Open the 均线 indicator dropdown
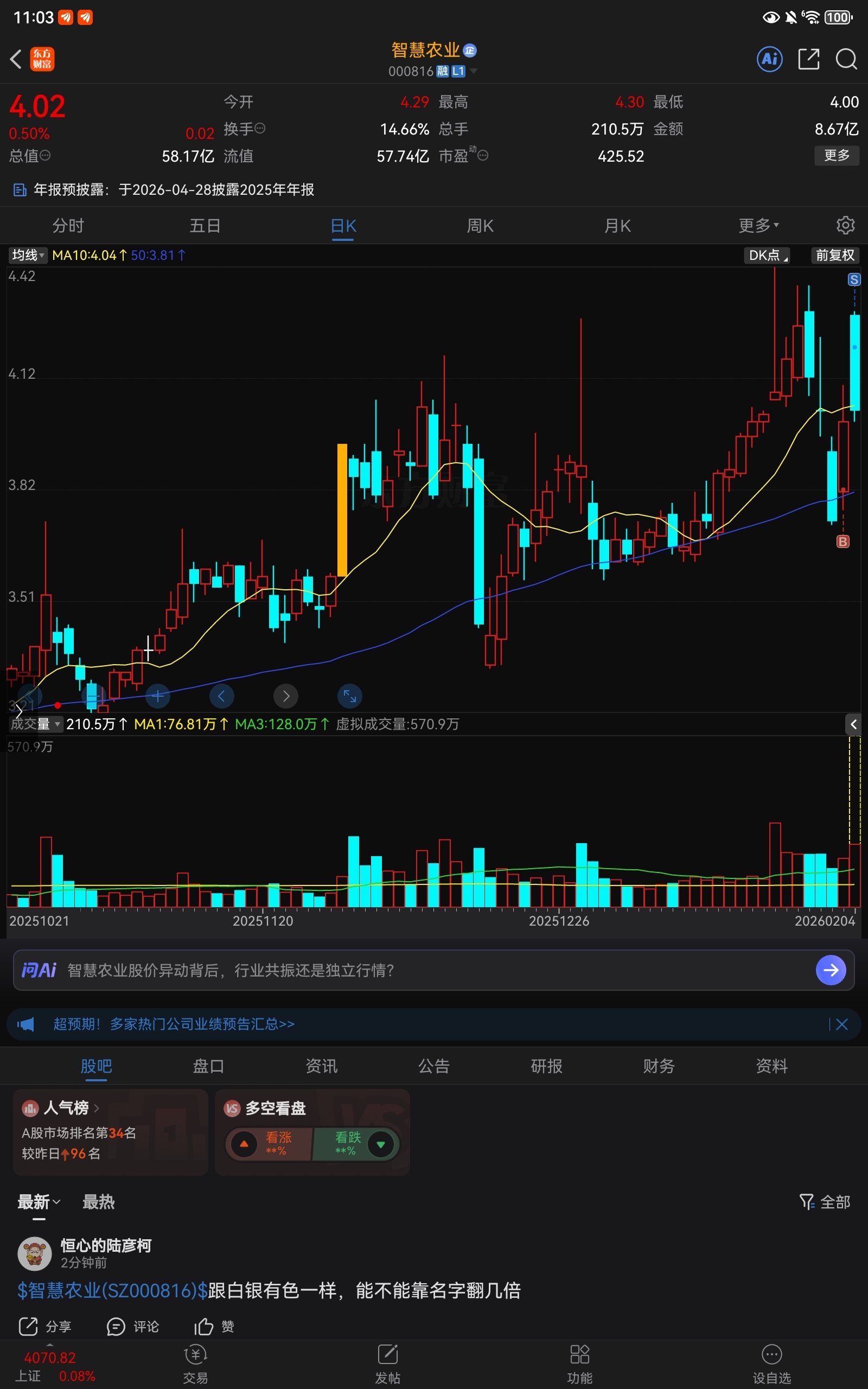The width and height of the screenshot is (868, 1389). [x=28, y=255]
